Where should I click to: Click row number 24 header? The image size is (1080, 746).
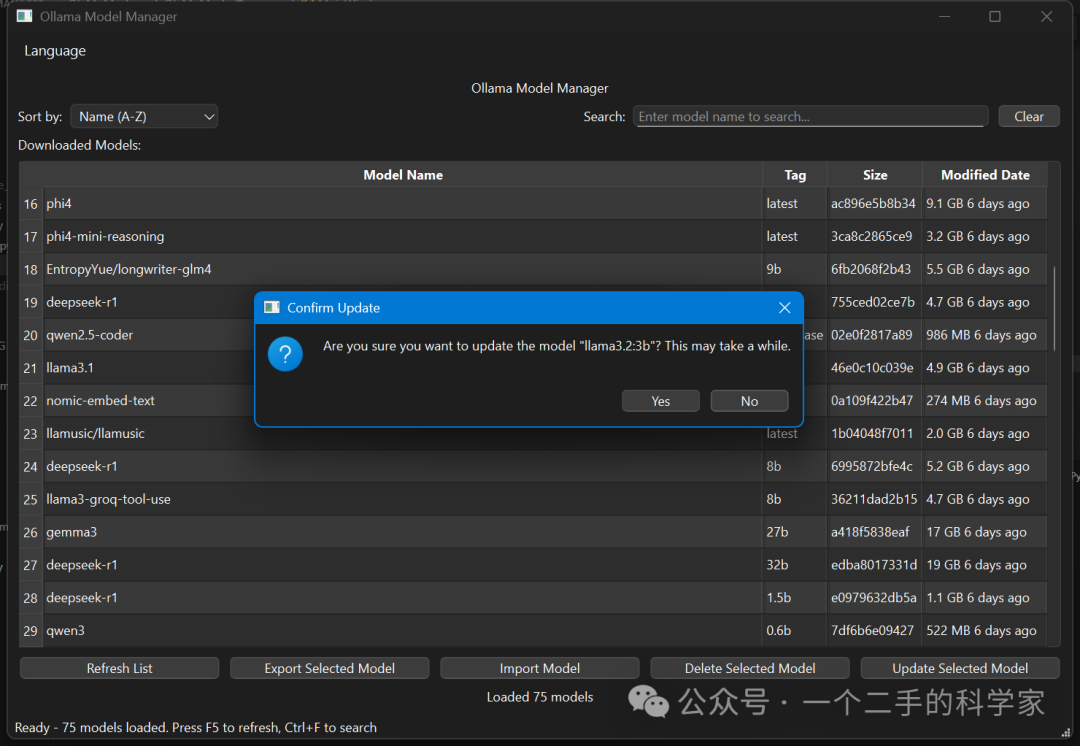(x=31, y=466)
